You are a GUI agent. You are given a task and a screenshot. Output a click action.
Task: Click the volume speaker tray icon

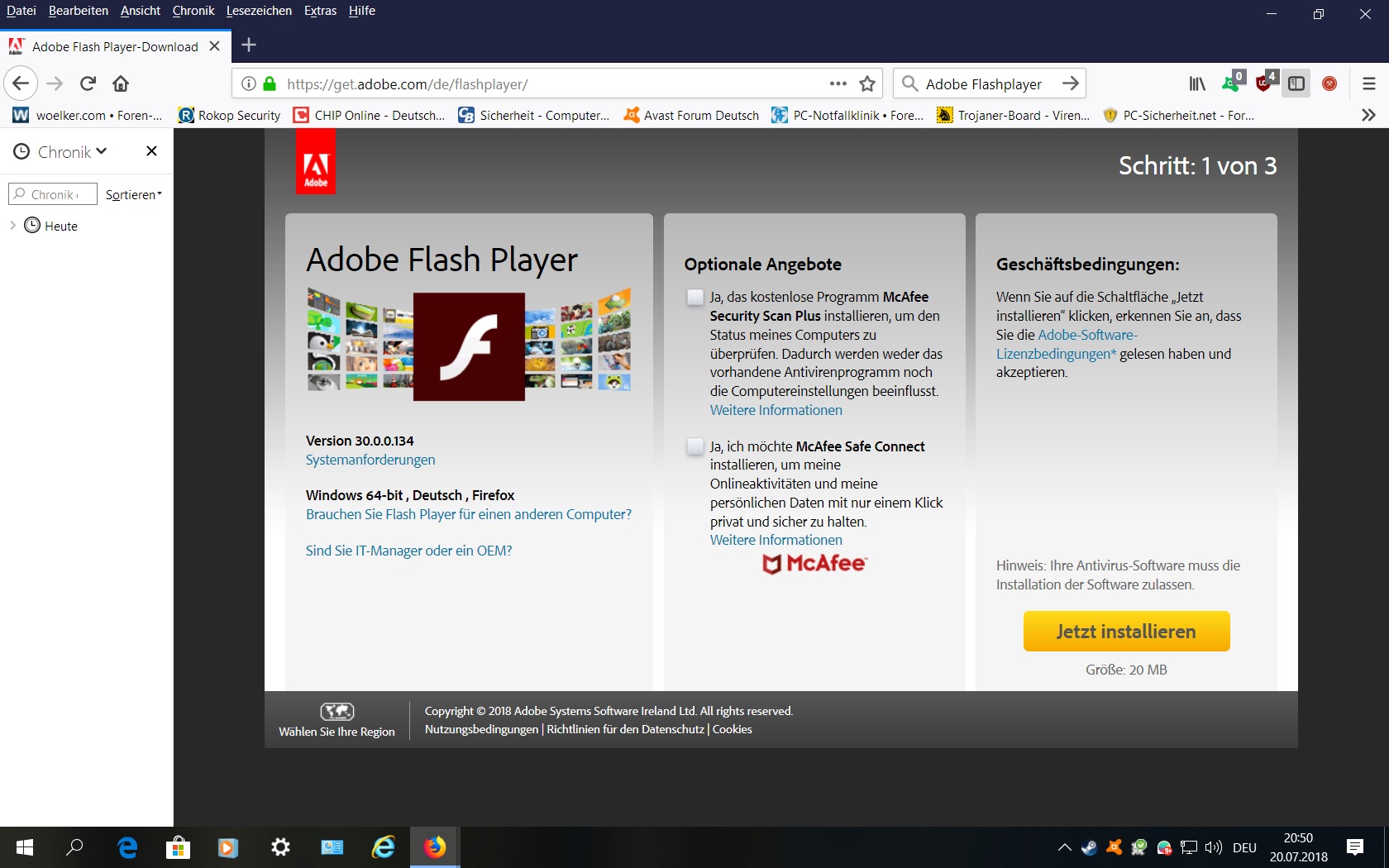1213,847
